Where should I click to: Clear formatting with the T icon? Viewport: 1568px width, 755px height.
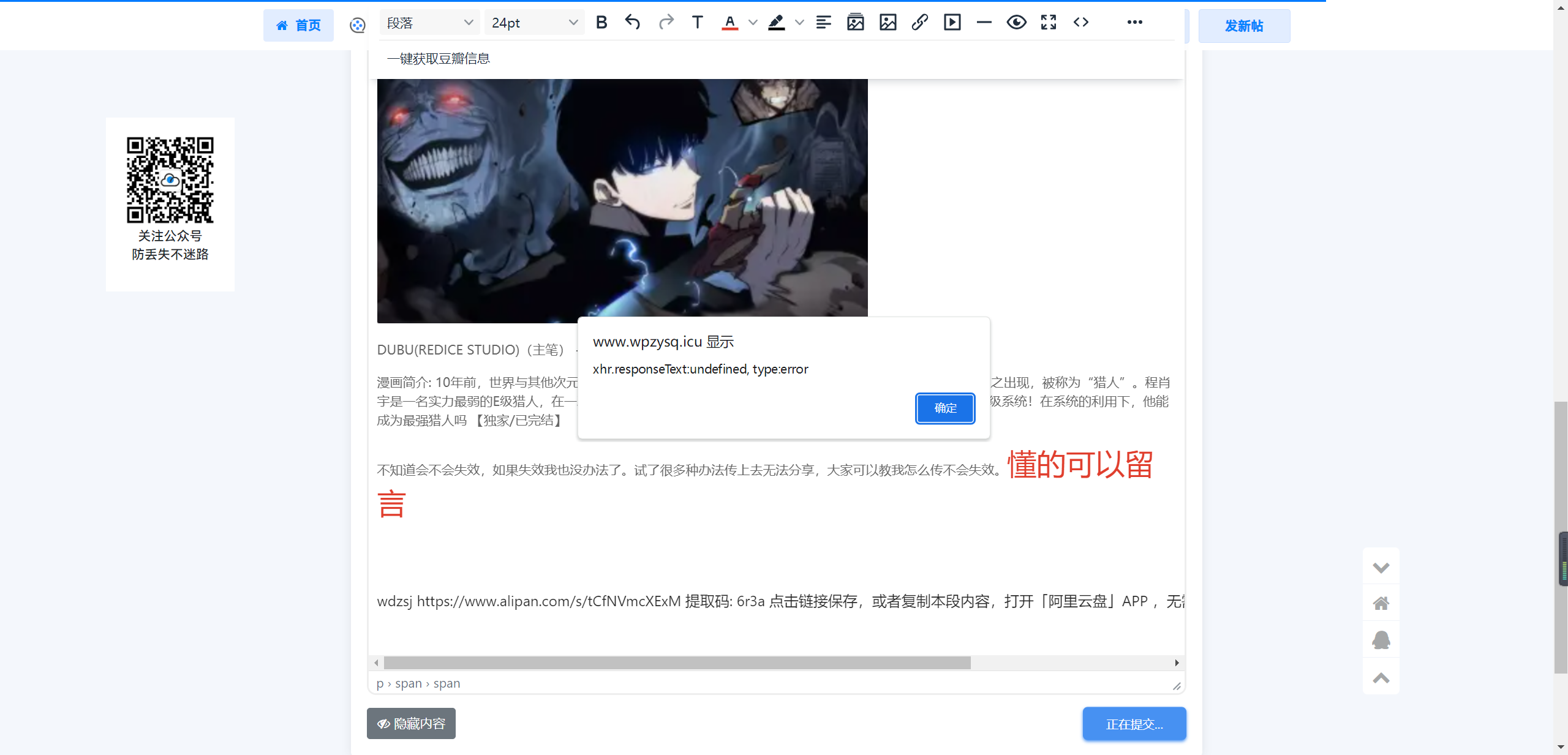coord(698,23)
